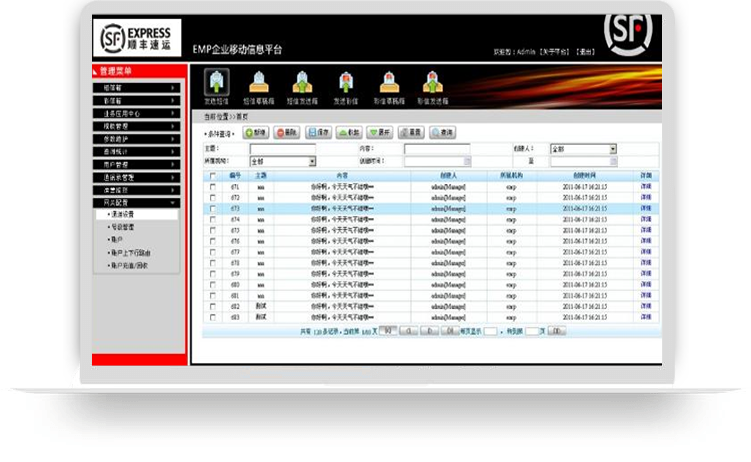
Task: Tick the checkbox for row 671
Action: pos(213,187)
